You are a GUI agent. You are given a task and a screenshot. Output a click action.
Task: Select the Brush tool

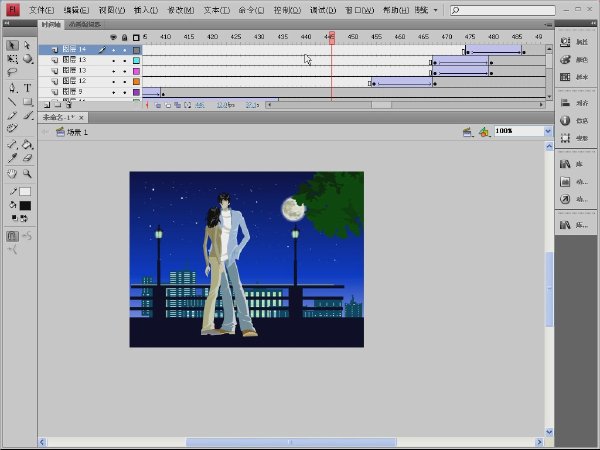[27, 115]
